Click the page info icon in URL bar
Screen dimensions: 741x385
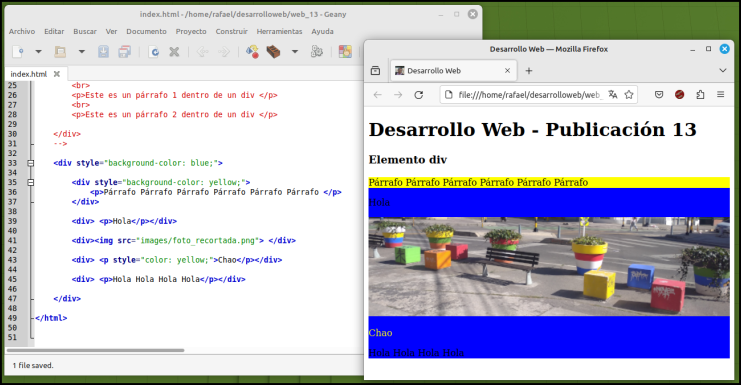pyautogui.click(x=449, y=94)
